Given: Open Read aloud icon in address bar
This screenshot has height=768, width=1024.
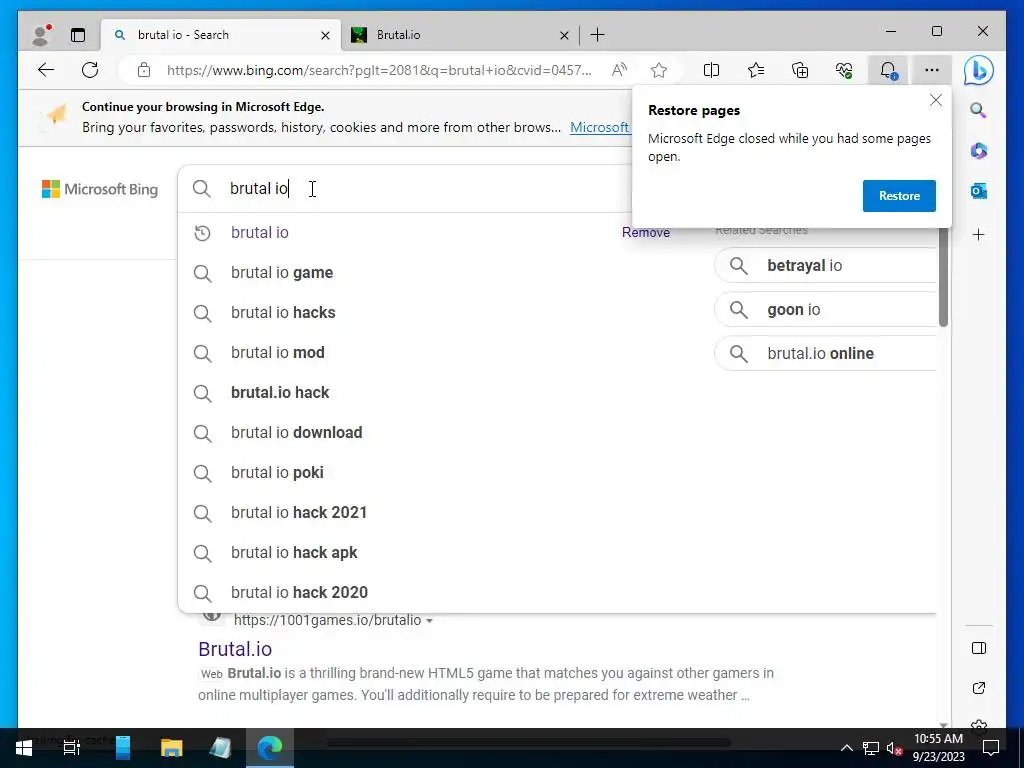Looking at the screenshot, I should (x=619, y=70).
